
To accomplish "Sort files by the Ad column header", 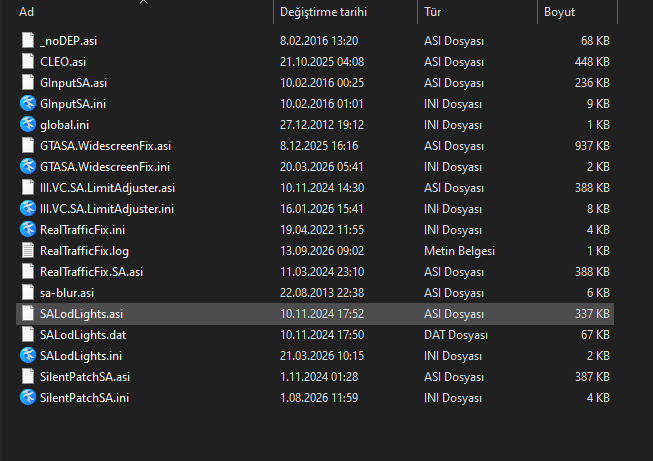I will click(26, 12).
